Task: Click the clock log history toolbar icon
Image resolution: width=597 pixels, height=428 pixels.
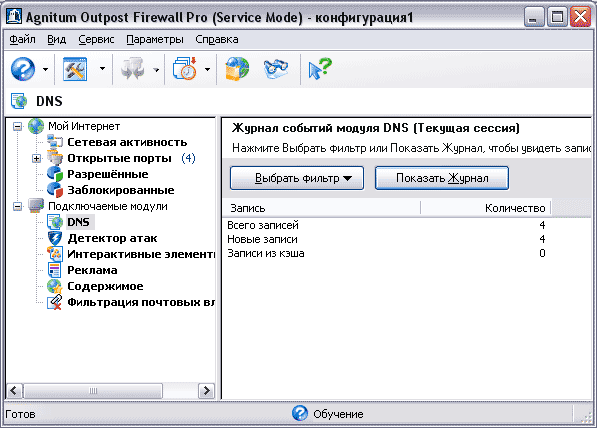Action: 185,69
